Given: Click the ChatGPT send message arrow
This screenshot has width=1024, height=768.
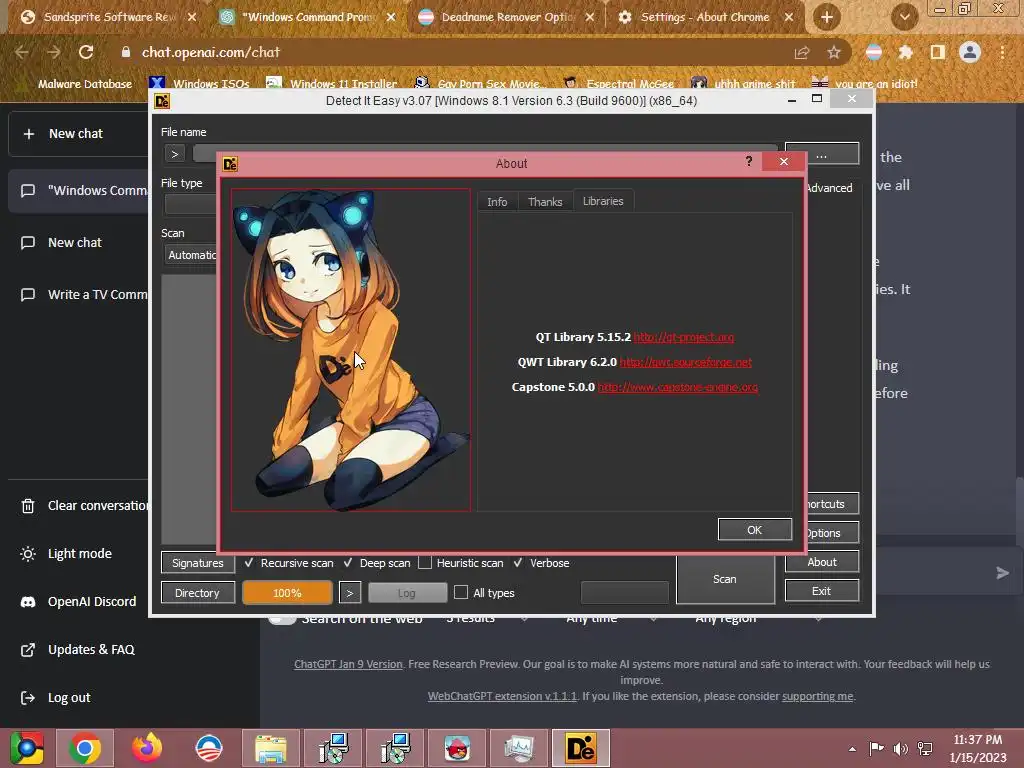Looking at the screenshot, I should tap(1002, 573).
